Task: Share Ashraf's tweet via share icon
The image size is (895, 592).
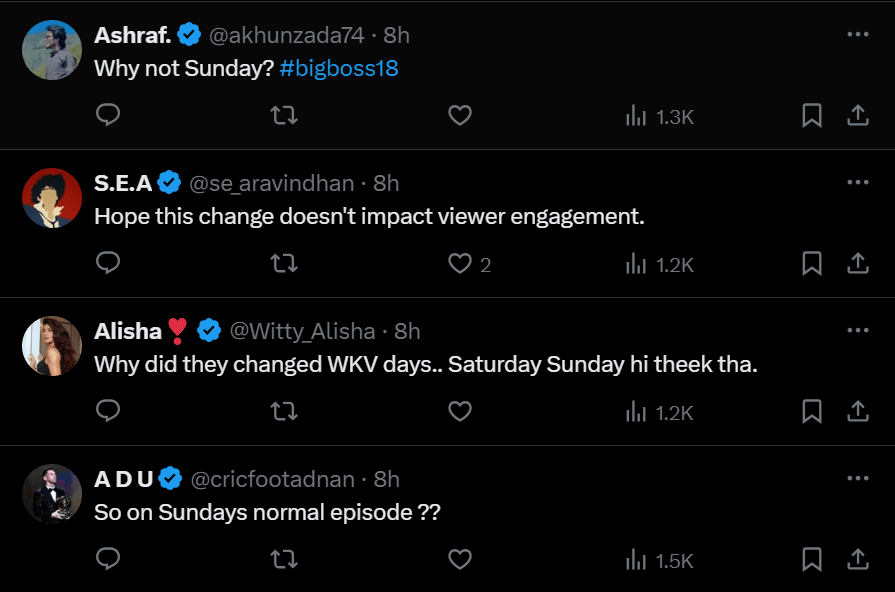Action: 857,115
